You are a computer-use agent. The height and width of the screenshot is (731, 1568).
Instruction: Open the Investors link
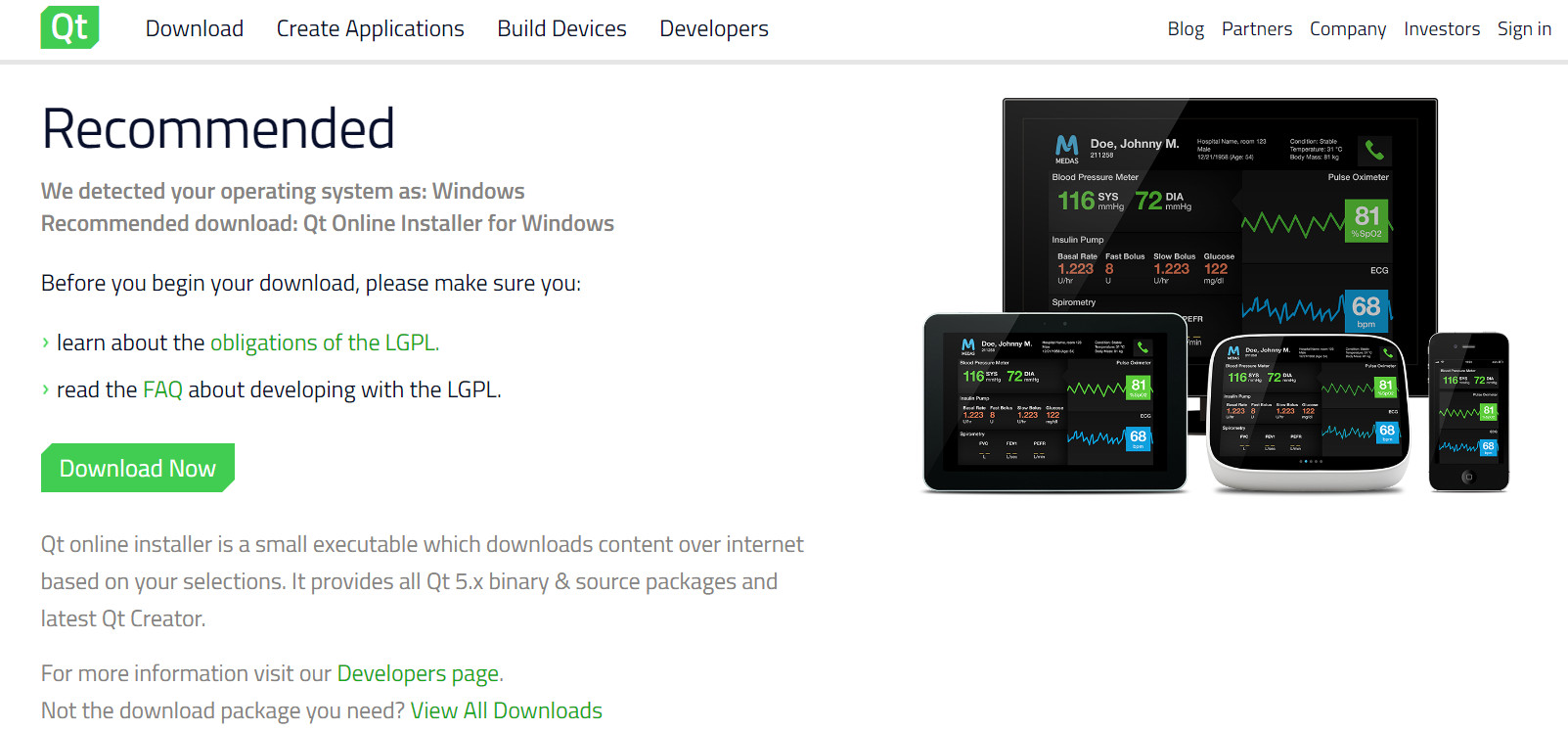[1442, 29]
